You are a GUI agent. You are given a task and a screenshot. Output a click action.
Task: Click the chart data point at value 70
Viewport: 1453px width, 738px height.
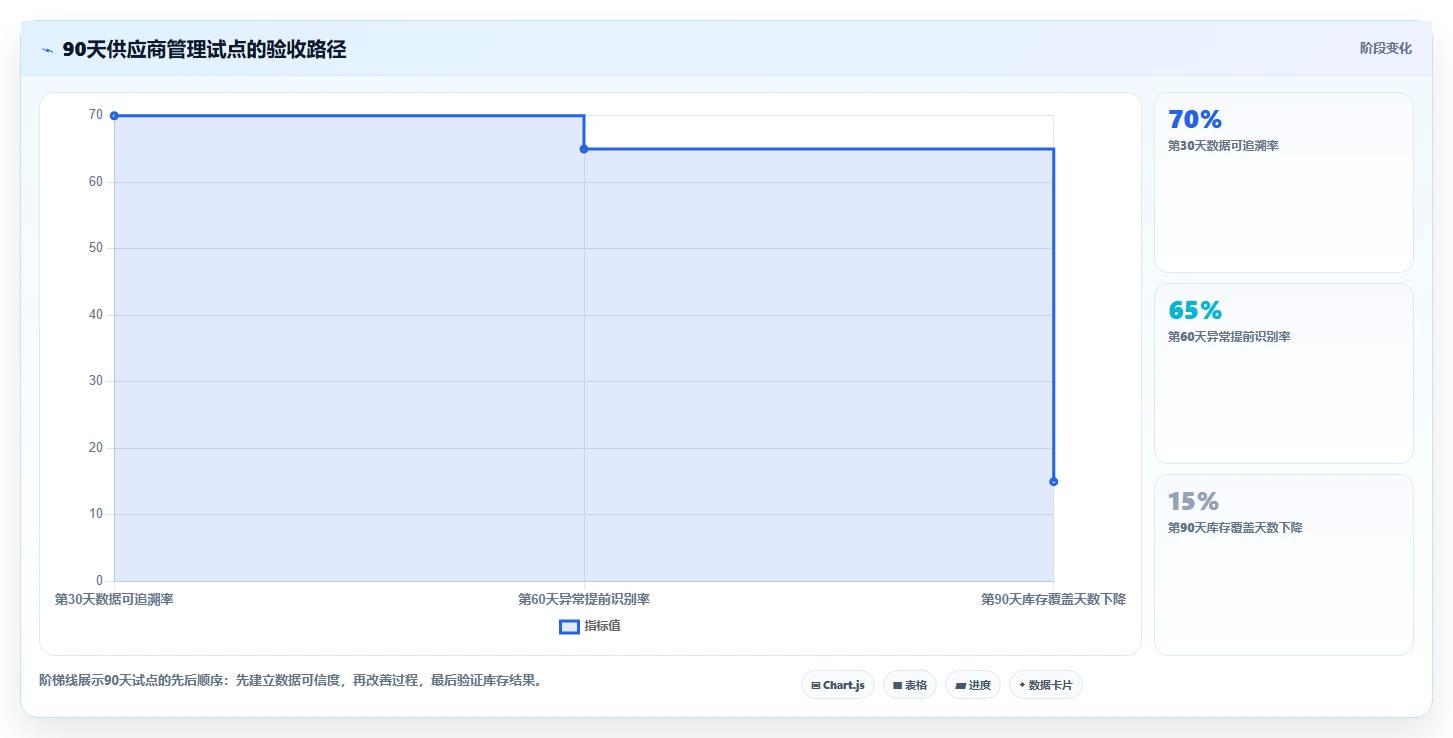point(114,116)
